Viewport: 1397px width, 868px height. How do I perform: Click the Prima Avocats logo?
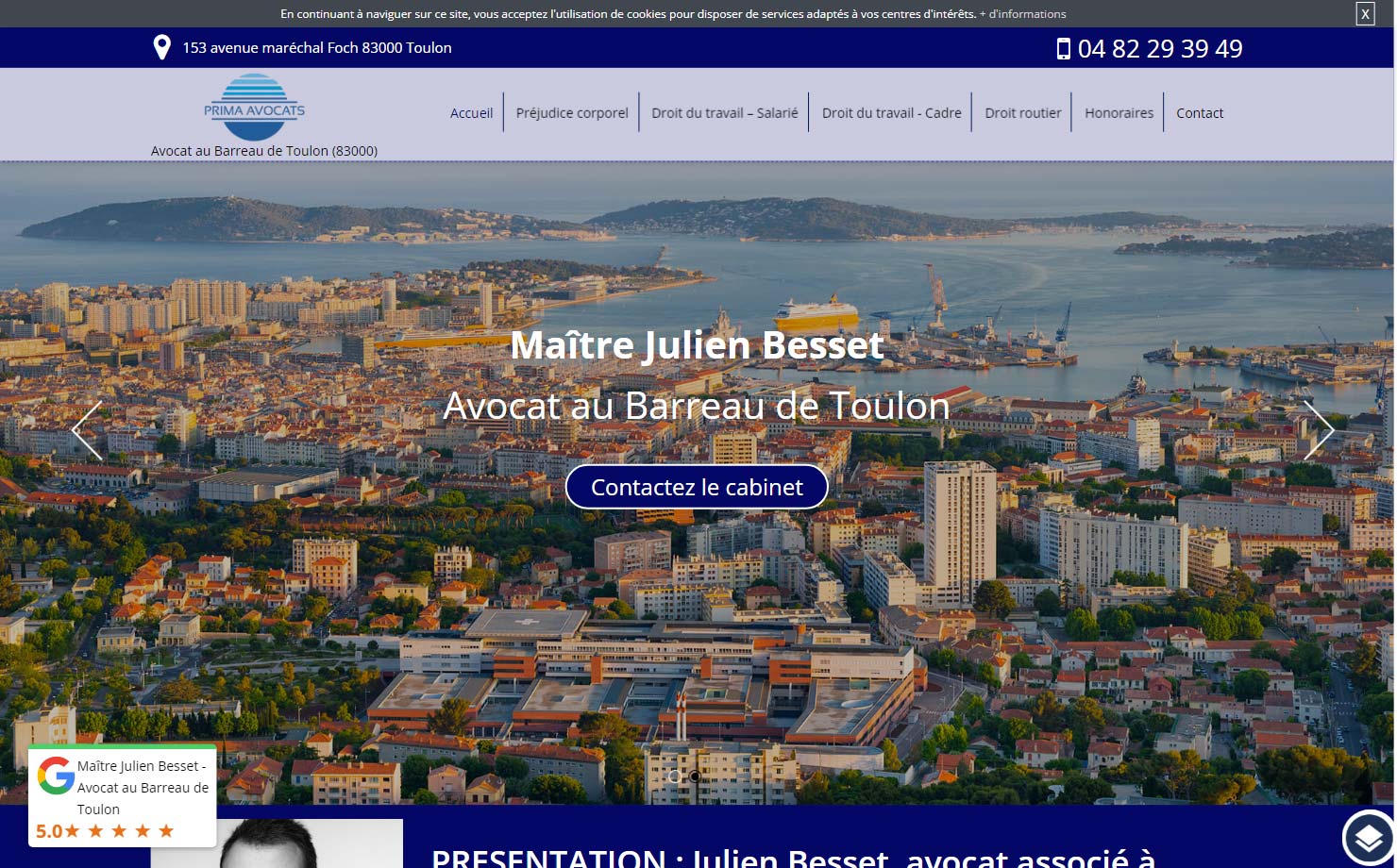[255, 107]
